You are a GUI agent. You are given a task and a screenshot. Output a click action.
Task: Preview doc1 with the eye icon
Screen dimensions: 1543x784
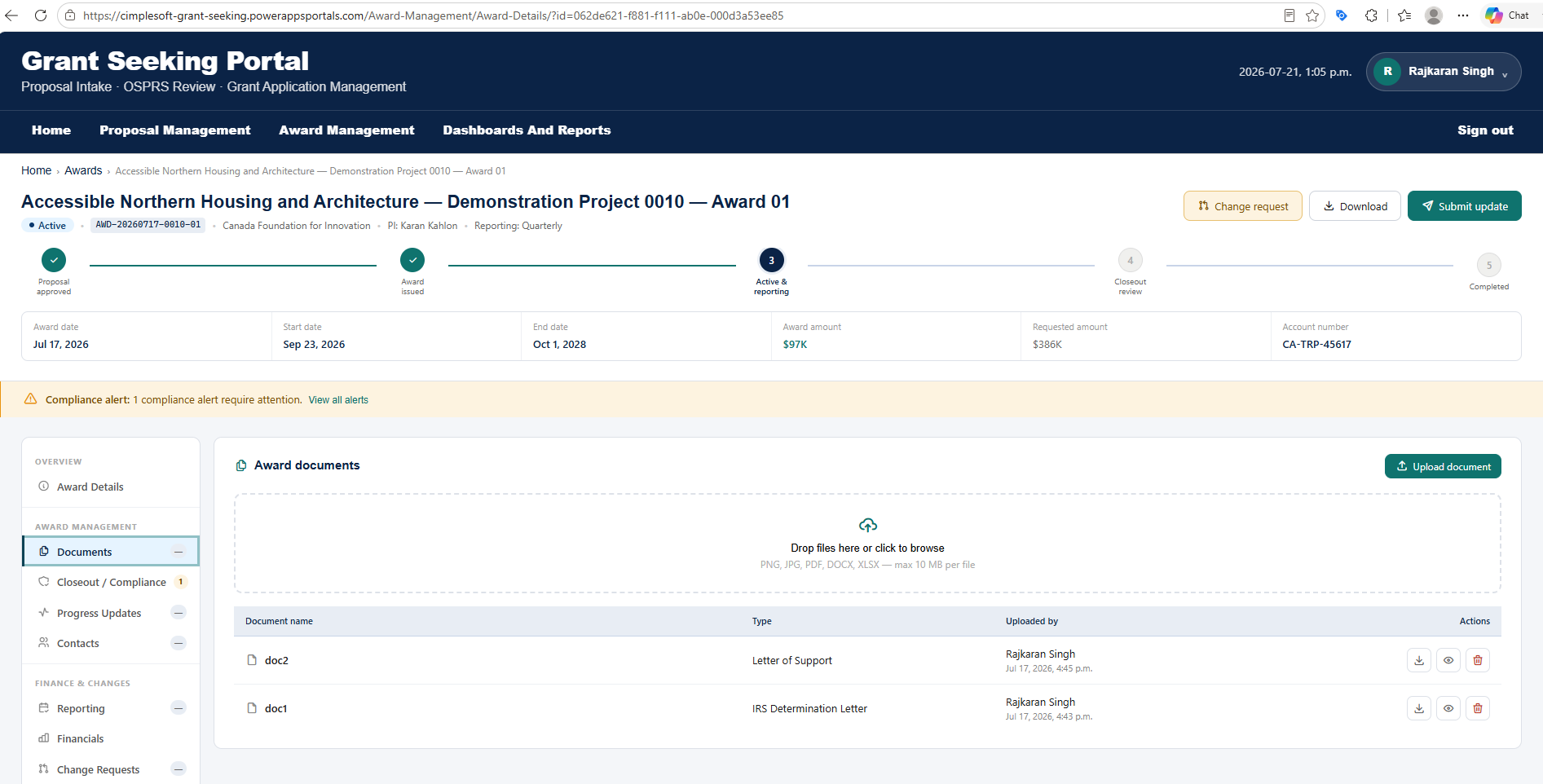(x=1448, y=708)
